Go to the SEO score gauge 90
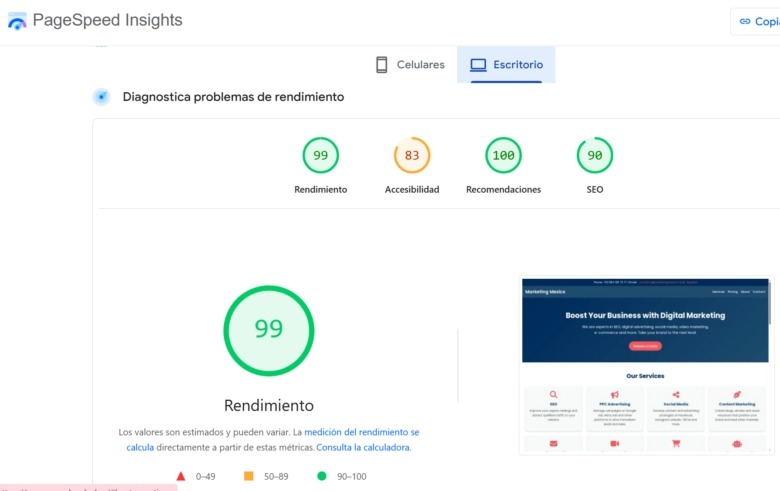Viewport: 780px width, 491px height. [x=594, y=155]
